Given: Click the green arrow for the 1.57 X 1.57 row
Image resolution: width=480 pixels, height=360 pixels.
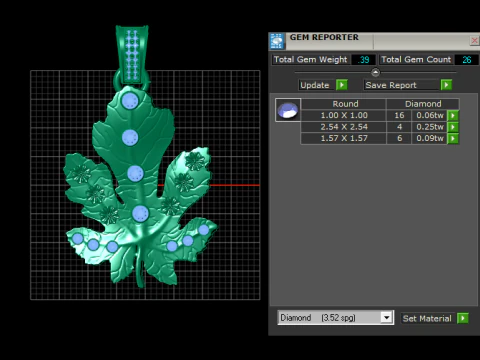Looking at the screenshot, I should pyautogui.click(x=453, y=138).
